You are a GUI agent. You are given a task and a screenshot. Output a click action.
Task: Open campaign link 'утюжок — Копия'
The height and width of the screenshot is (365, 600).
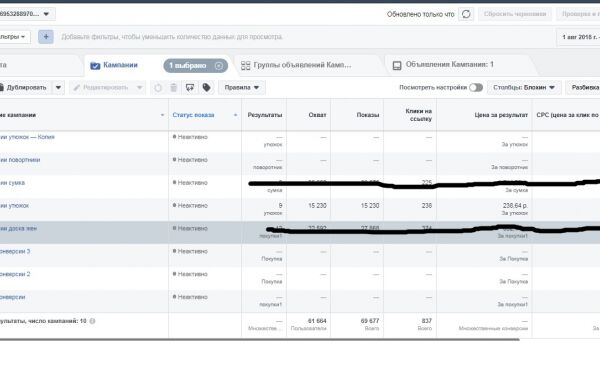pos(27,137)
